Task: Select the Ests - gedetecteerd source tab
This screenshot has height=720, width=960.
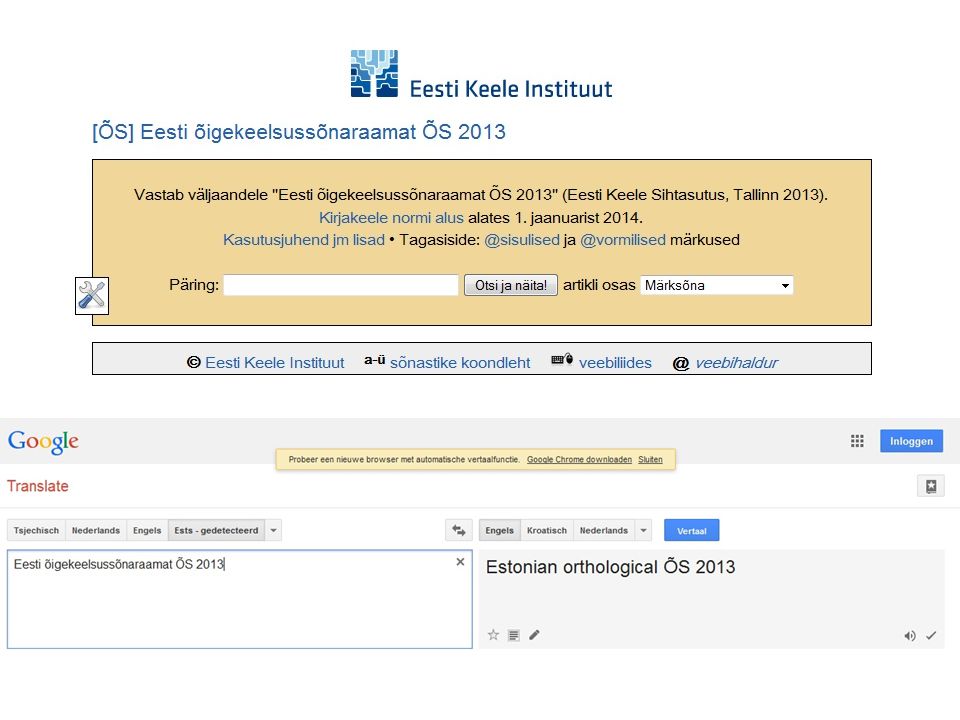Action: 216,530
